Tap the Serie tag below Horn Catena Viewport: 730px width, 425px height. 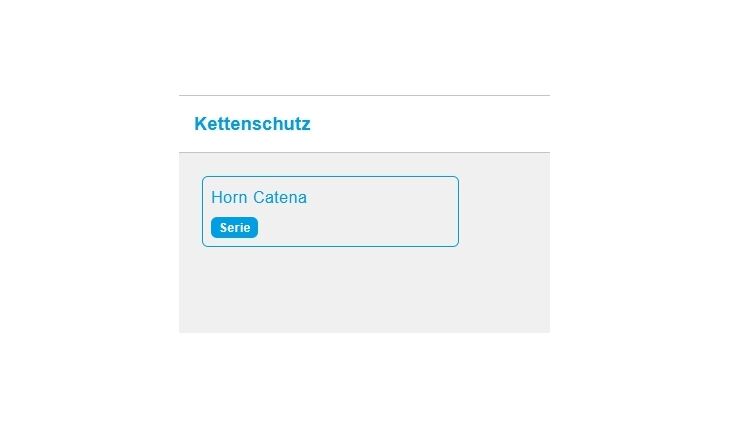click(x=235, y=228)
